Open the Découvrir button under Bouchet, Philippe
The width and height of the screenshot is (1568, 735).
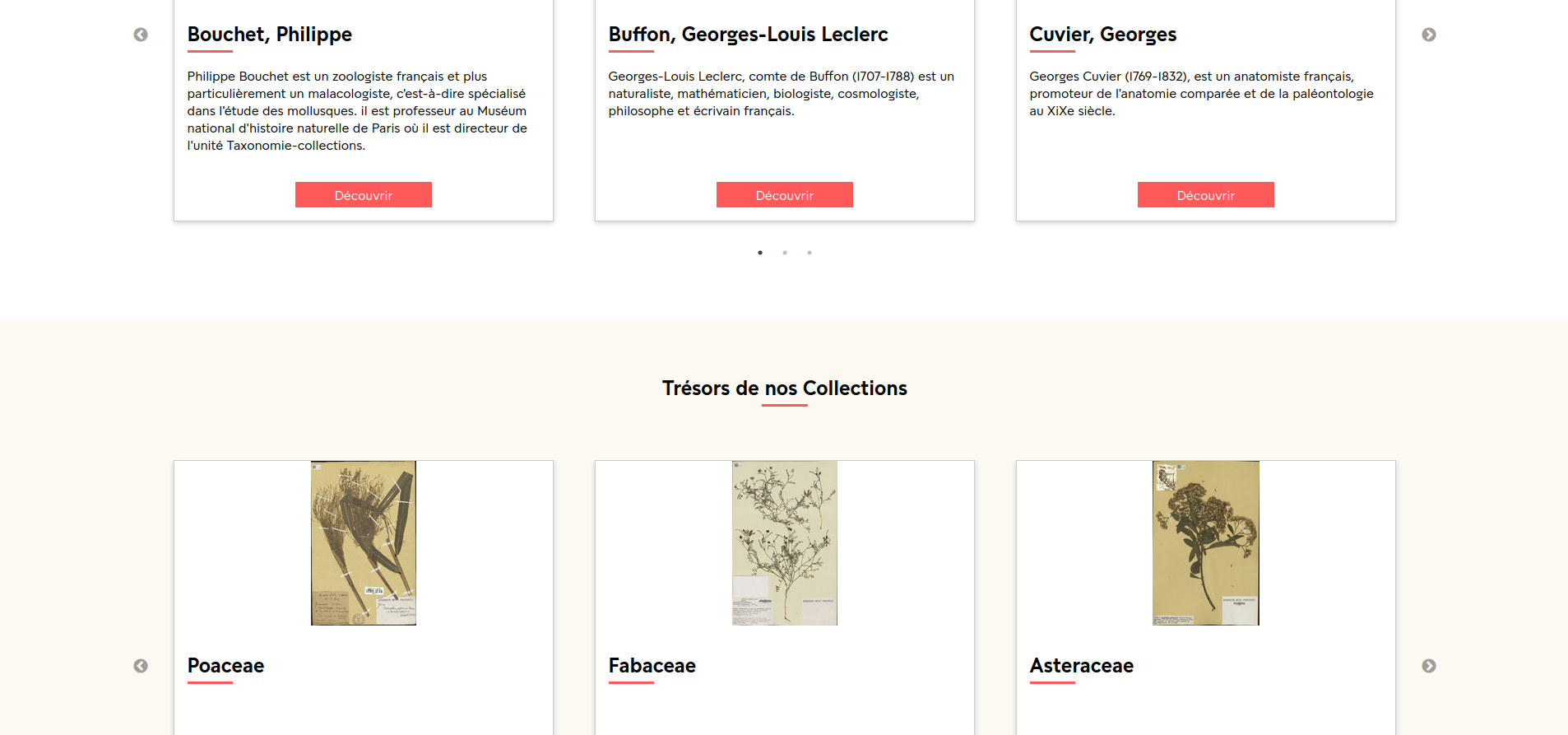364,194
